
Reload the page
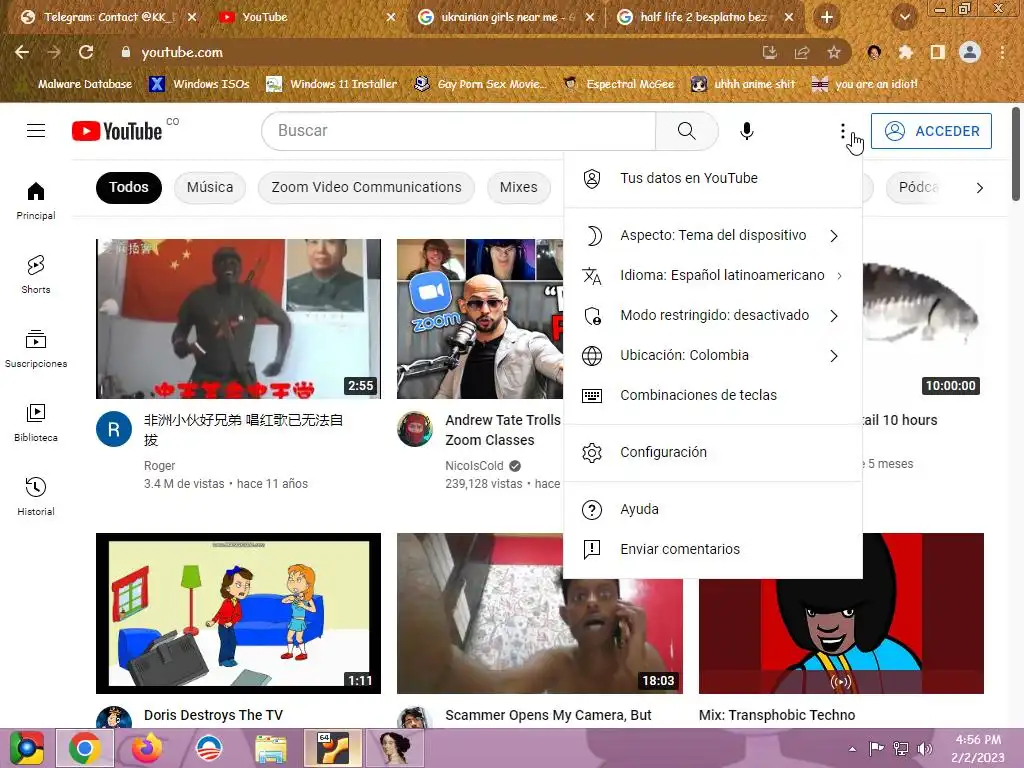[86, 52]
